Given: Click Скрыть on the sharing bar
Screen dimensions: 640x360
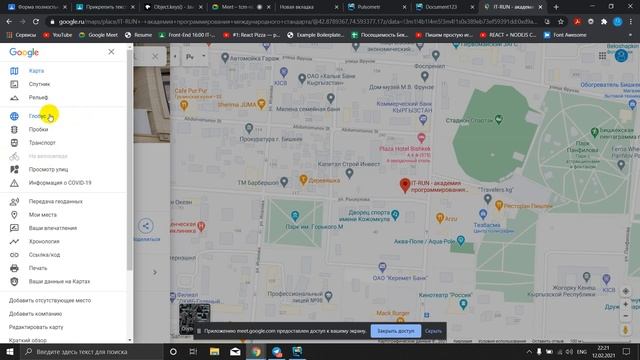Looking at the screenshot, I should click(433, 331).
